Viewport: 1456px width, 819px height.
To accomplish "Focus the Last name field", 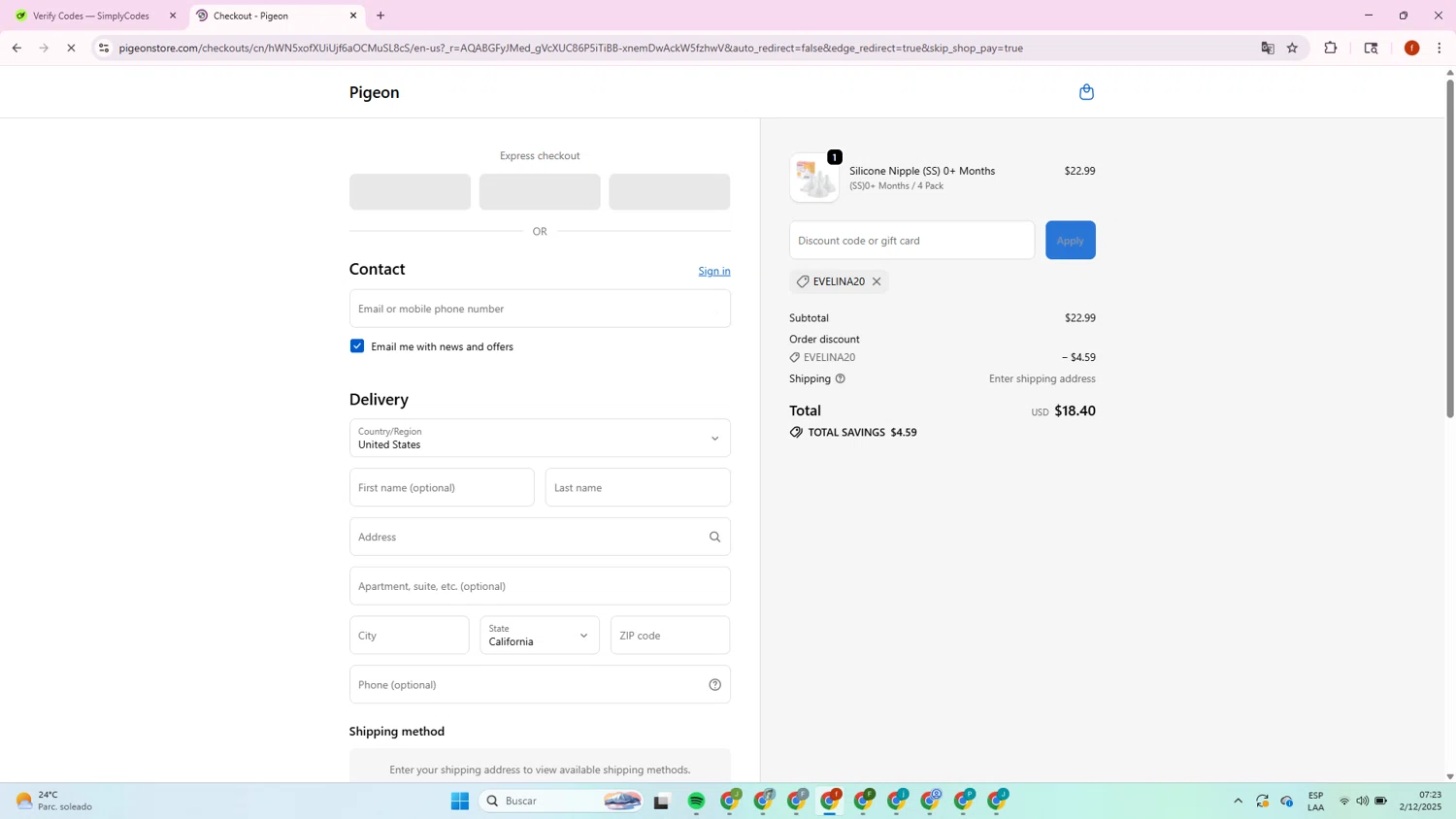I will [x=638, y=487].
